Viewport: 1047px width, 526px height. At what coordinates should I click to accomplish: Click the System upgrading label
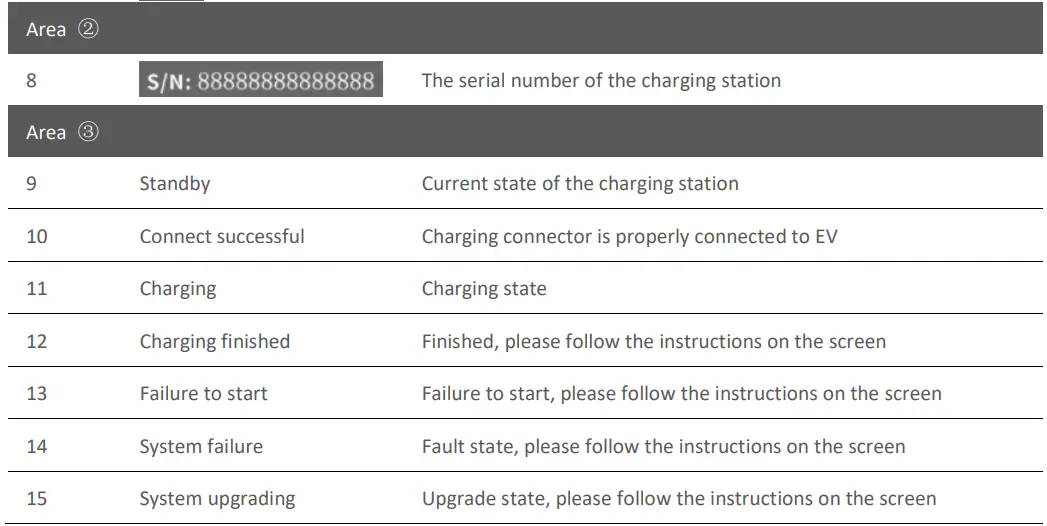point(217,498)
